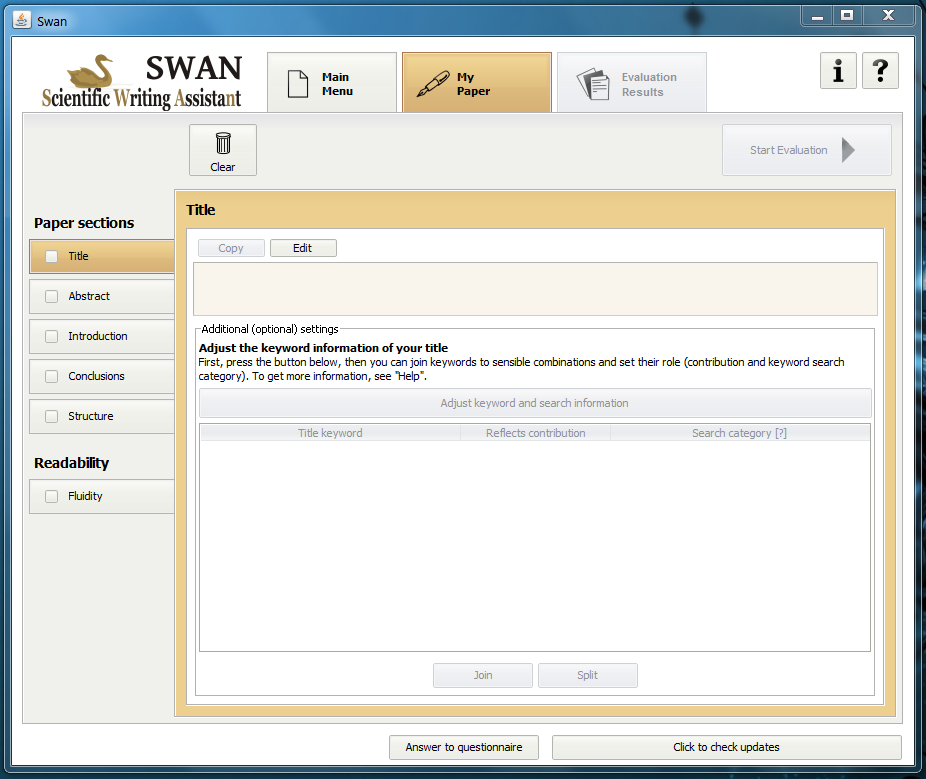Select the Structure paper section
Viewport: 926px width, 779px height.
pos(102,416)
